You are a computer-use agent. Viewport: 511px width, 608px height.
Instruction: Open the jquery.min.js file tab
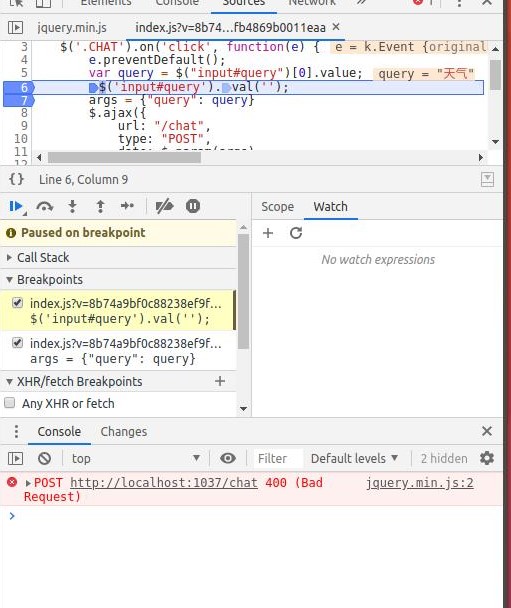click(x=72, y=28)
